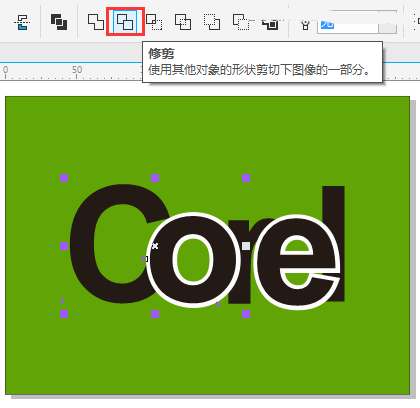Click the Front Minus Back icon
This screenshot has width=420, height=408.
(x=212, y=22)
